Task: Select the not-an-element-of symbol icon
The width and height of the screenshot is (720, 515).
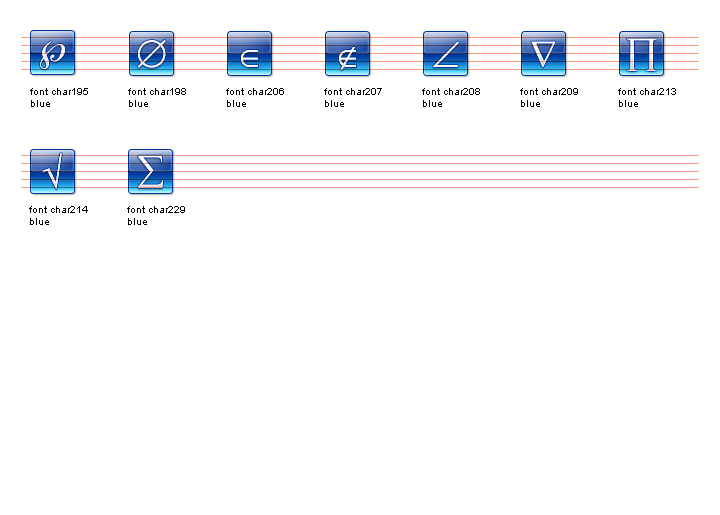Action: (347, 53)
